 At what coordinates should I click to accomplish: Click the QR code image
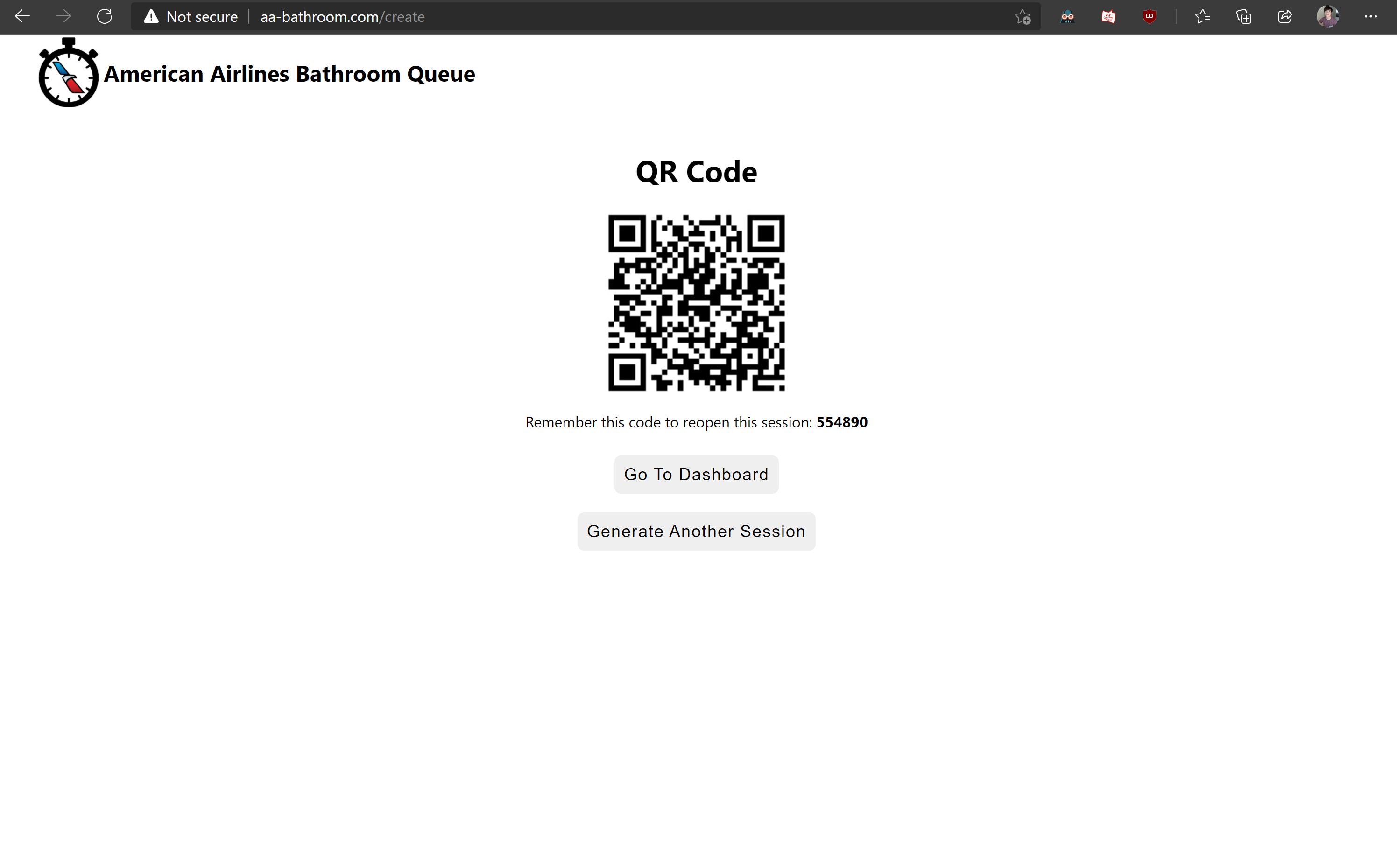tap(696, 302)
